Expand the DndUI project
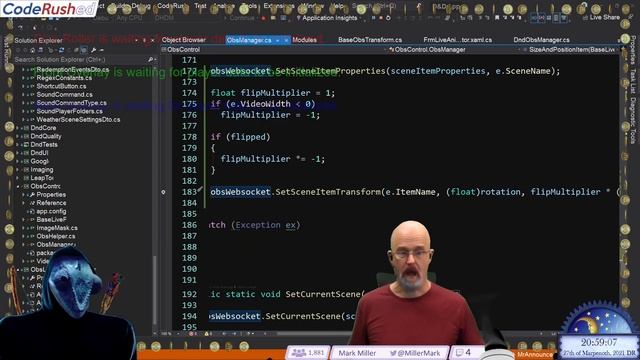This screenshot has width=640, height=360. 18,153
